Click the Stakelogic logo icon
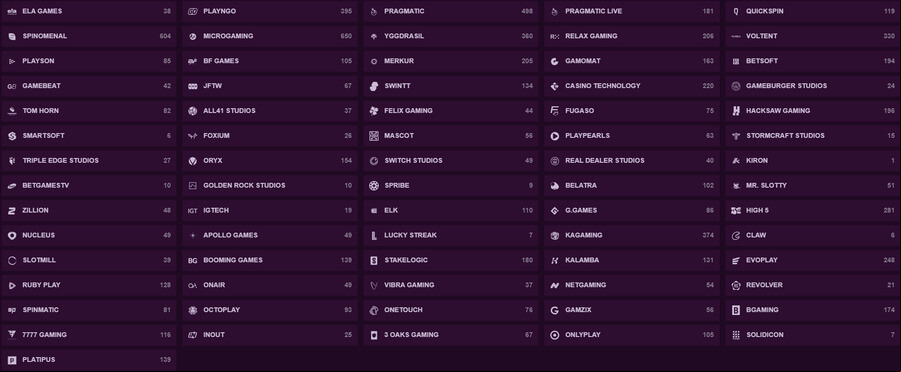Viewport: 901px width, 372px height. coord(374,260)
